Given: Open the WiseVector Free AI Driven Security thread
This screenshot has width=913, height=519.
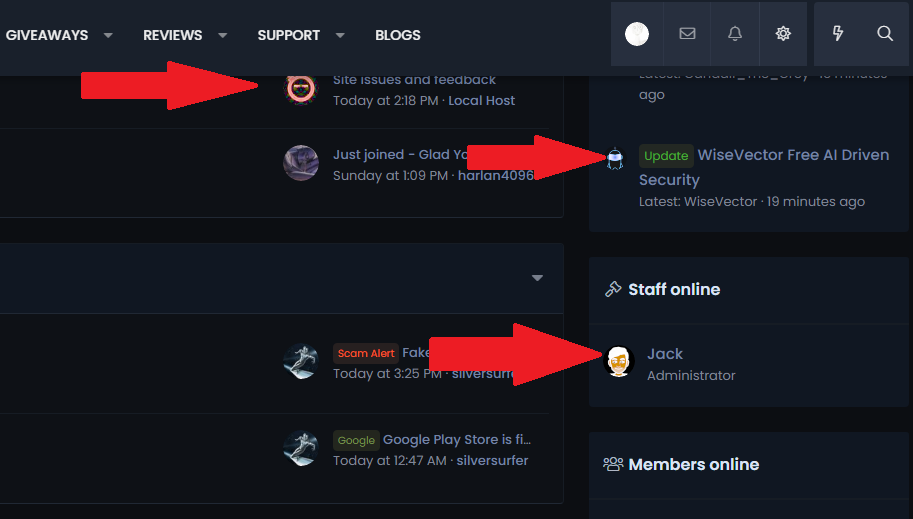Looking at the screenshot, I should click(x=793, y=155).
